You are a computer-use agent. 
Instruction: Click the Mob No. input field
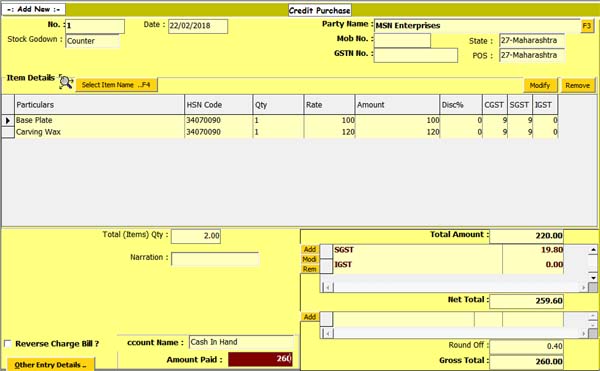point(402,40)
